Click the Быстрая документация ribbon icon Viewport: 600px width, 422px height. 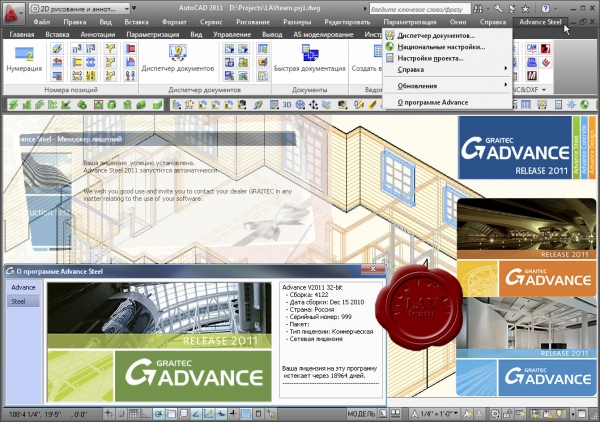(310, 53)
